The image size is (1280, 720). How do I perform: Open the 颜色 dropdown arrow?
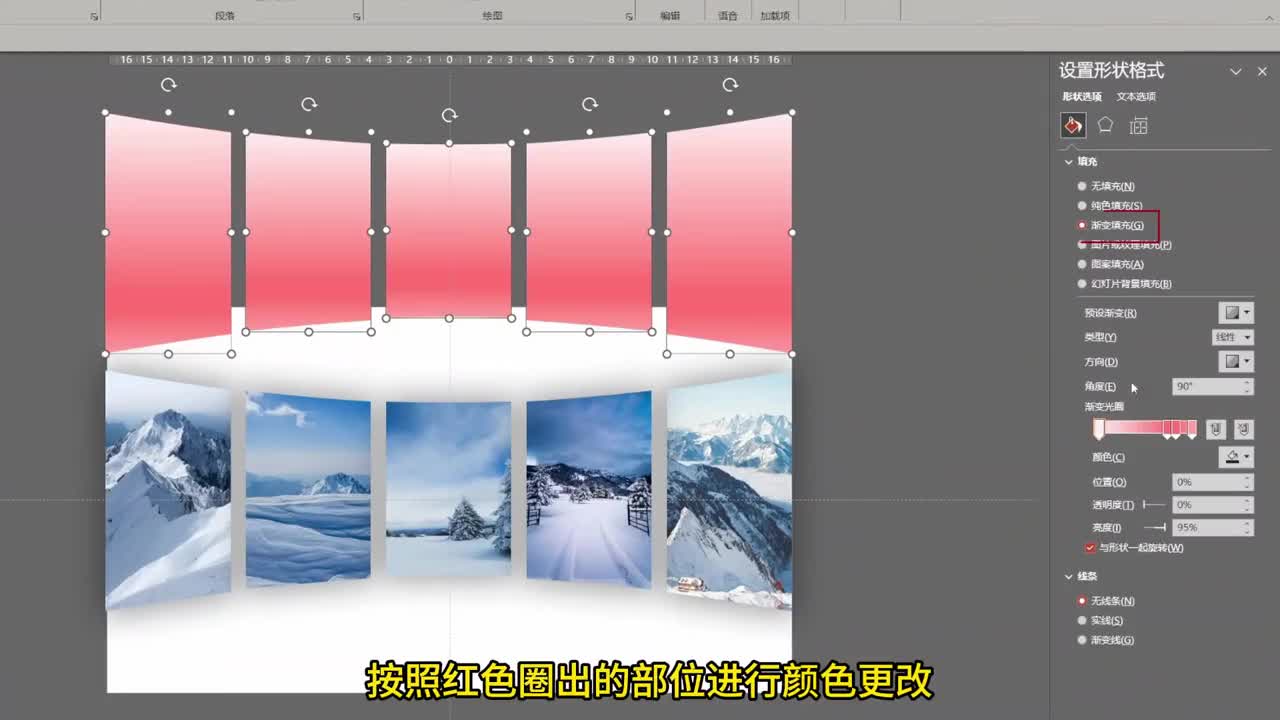(1247, 456)
